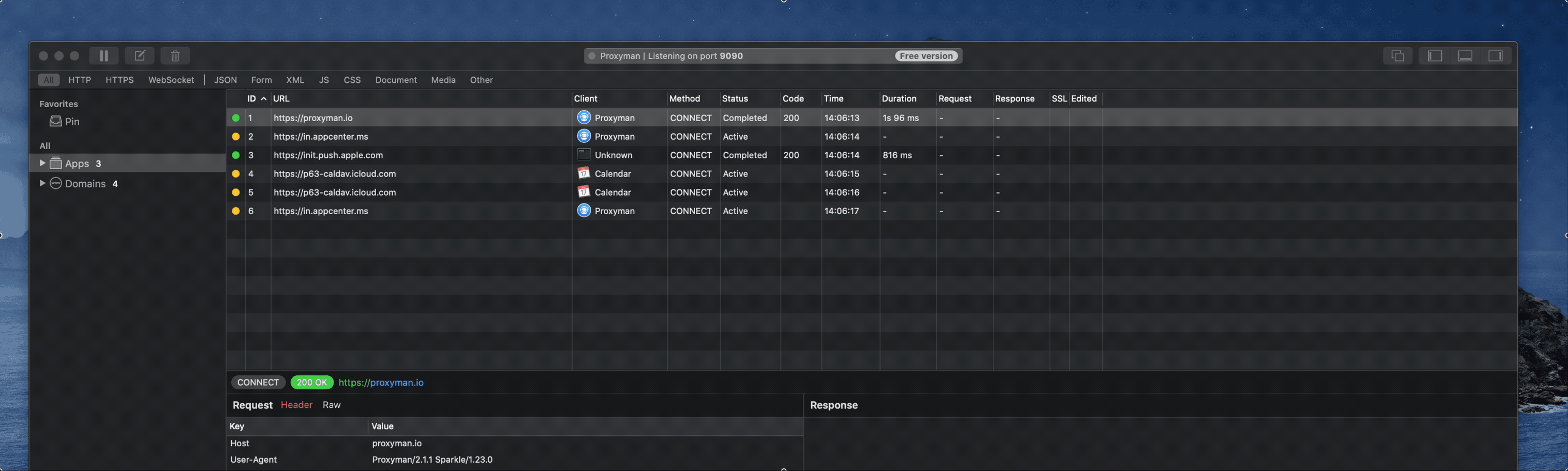Viewport: 1568px width, 471px height.
Task: Click yellow status dot of row 5
Action: point(235,192)
